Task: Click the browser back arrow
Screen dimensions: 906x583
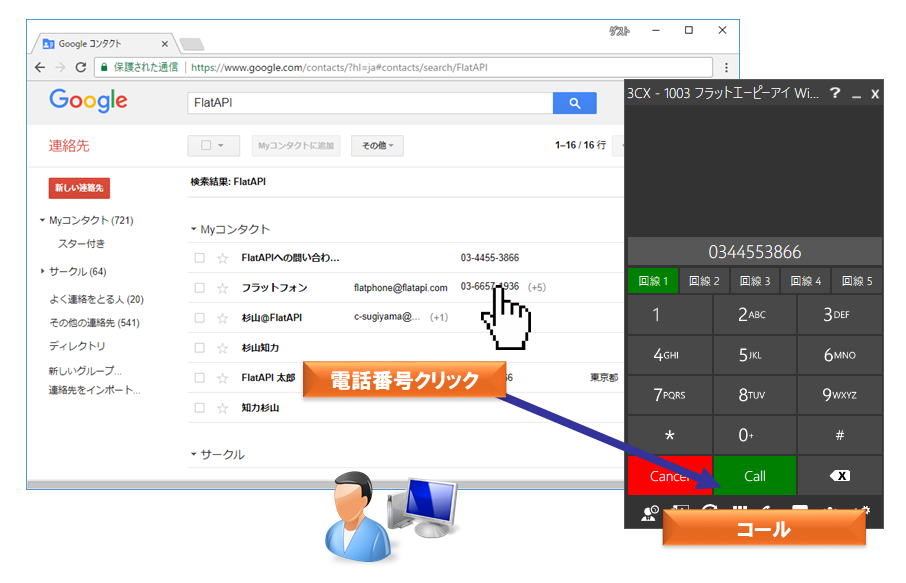Action: pyautogui.click(x=38, y=67)
